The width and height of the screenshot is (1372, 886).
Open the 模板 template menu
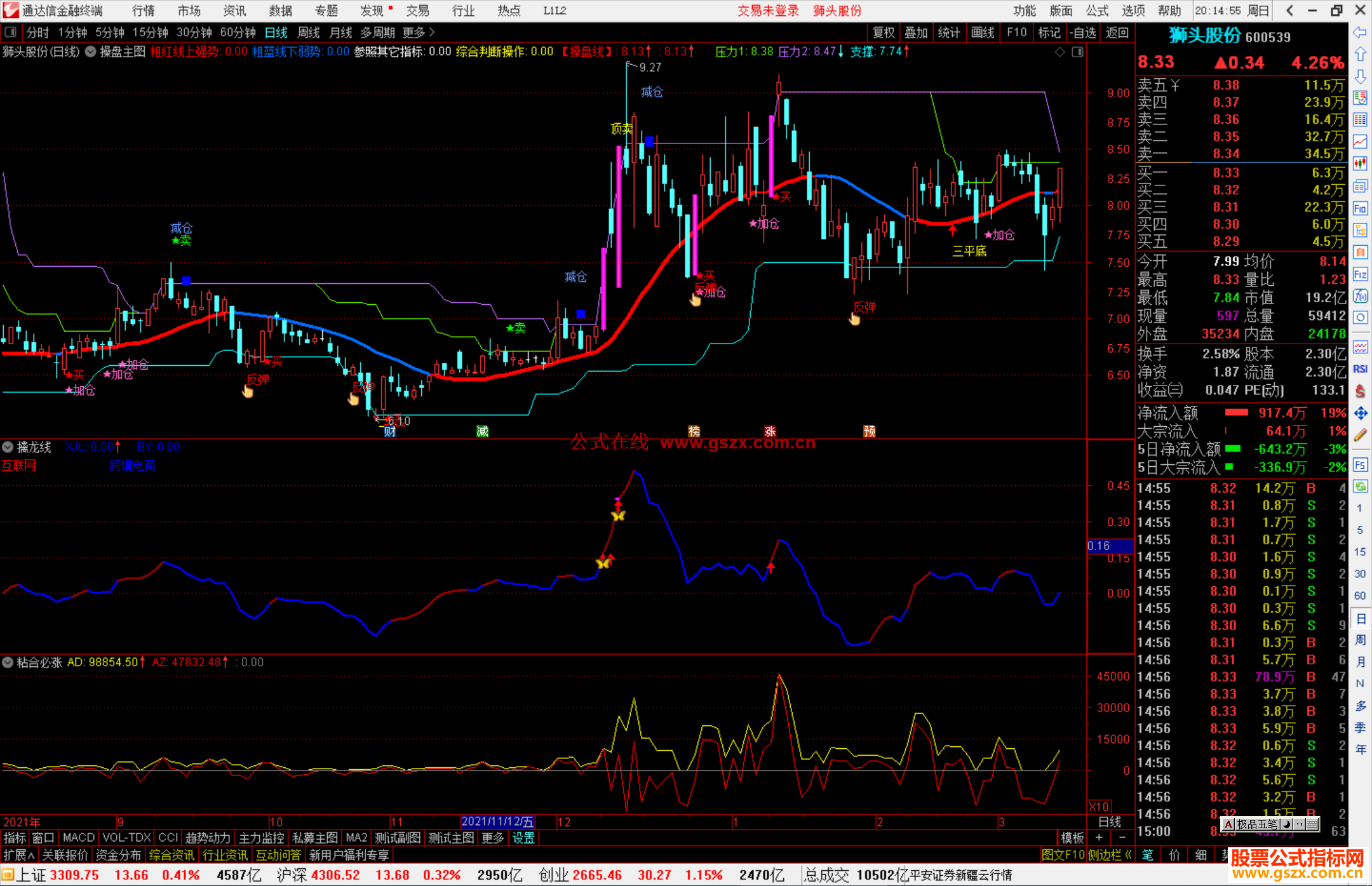click(x=1072, y=838)
